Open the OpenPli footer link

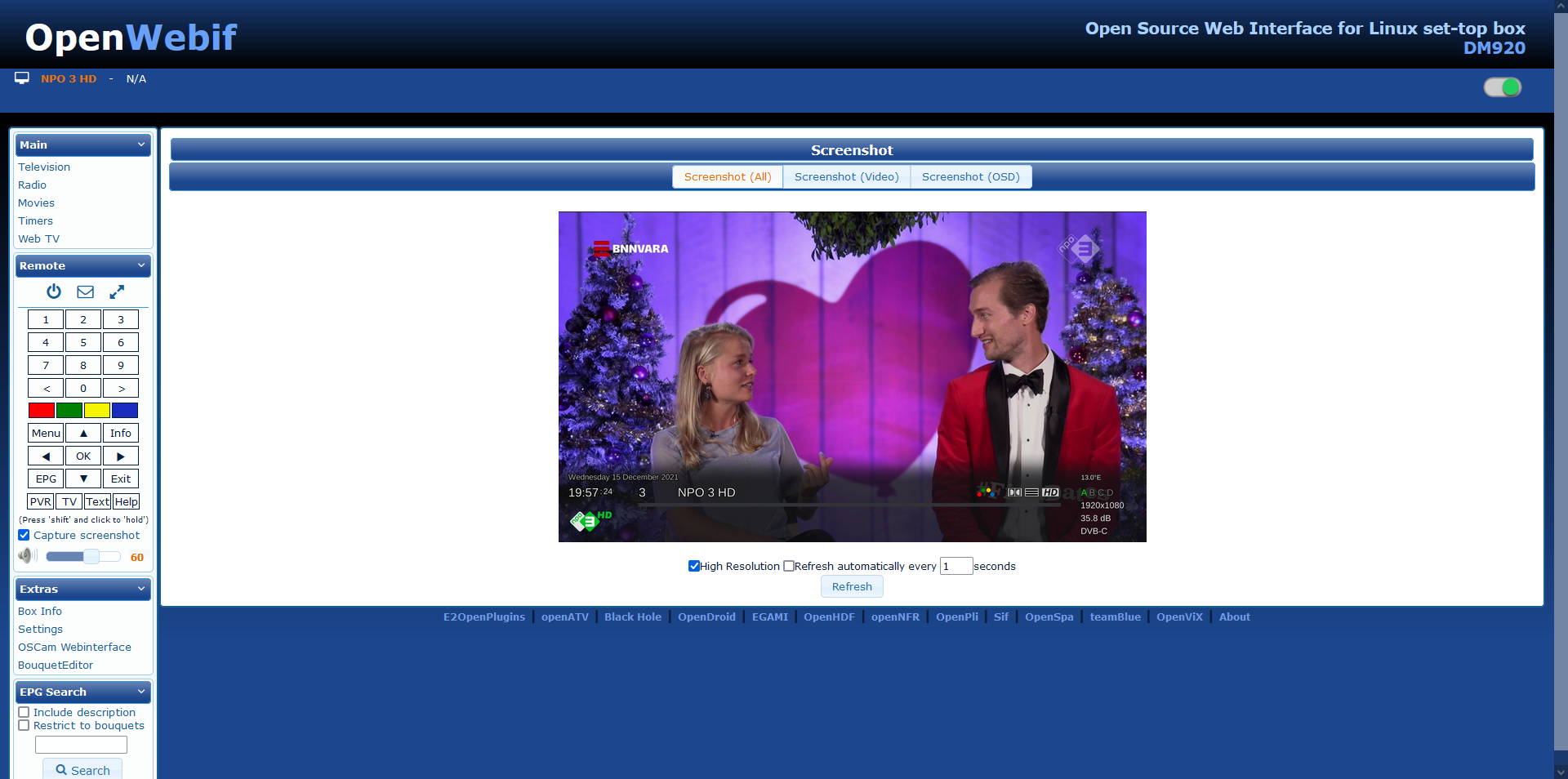tap(956, 617)
